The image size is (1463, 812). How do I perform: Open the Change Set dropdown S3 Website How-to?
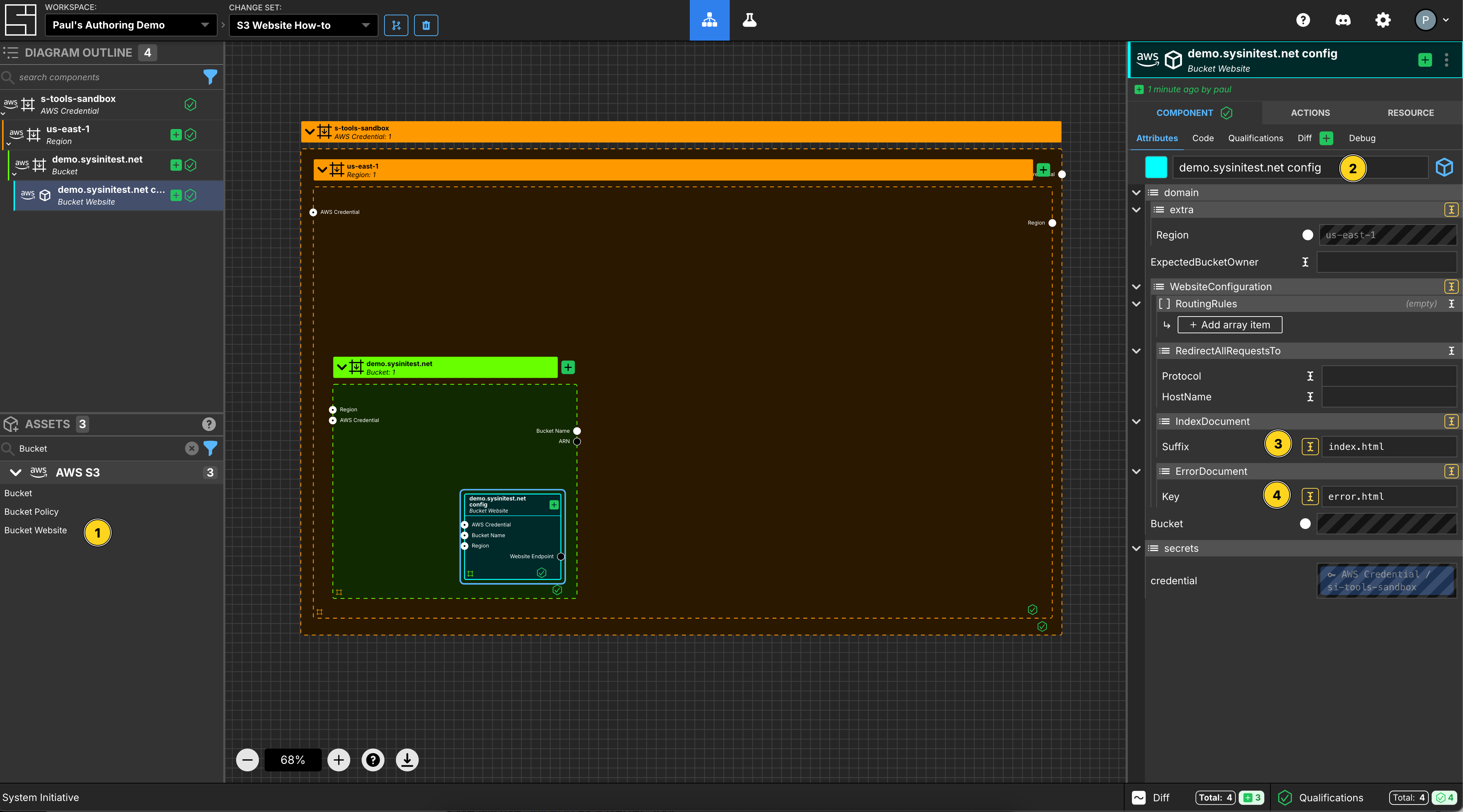(x=303, y=25)
